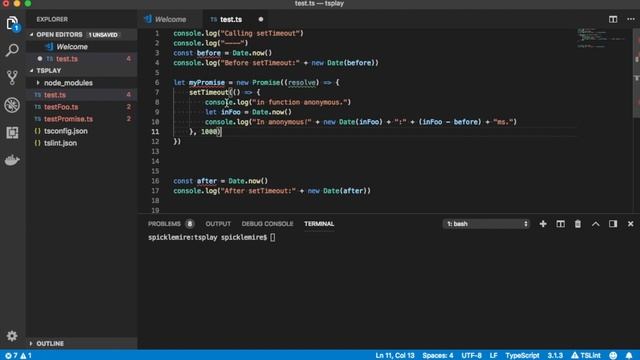Open test.ts in Open Editors list
The height and width of the screenshot is (360, 640).
coord(82,59)
